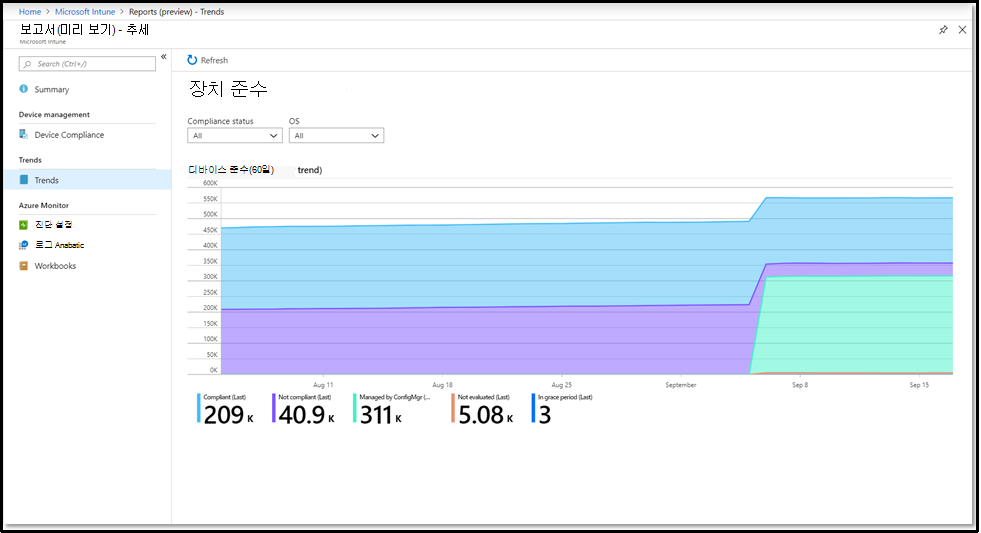Click the Reports (preview) - Trends breadcrumb
Viewport: 981px width, 533px height.
[x=176, y=12]
